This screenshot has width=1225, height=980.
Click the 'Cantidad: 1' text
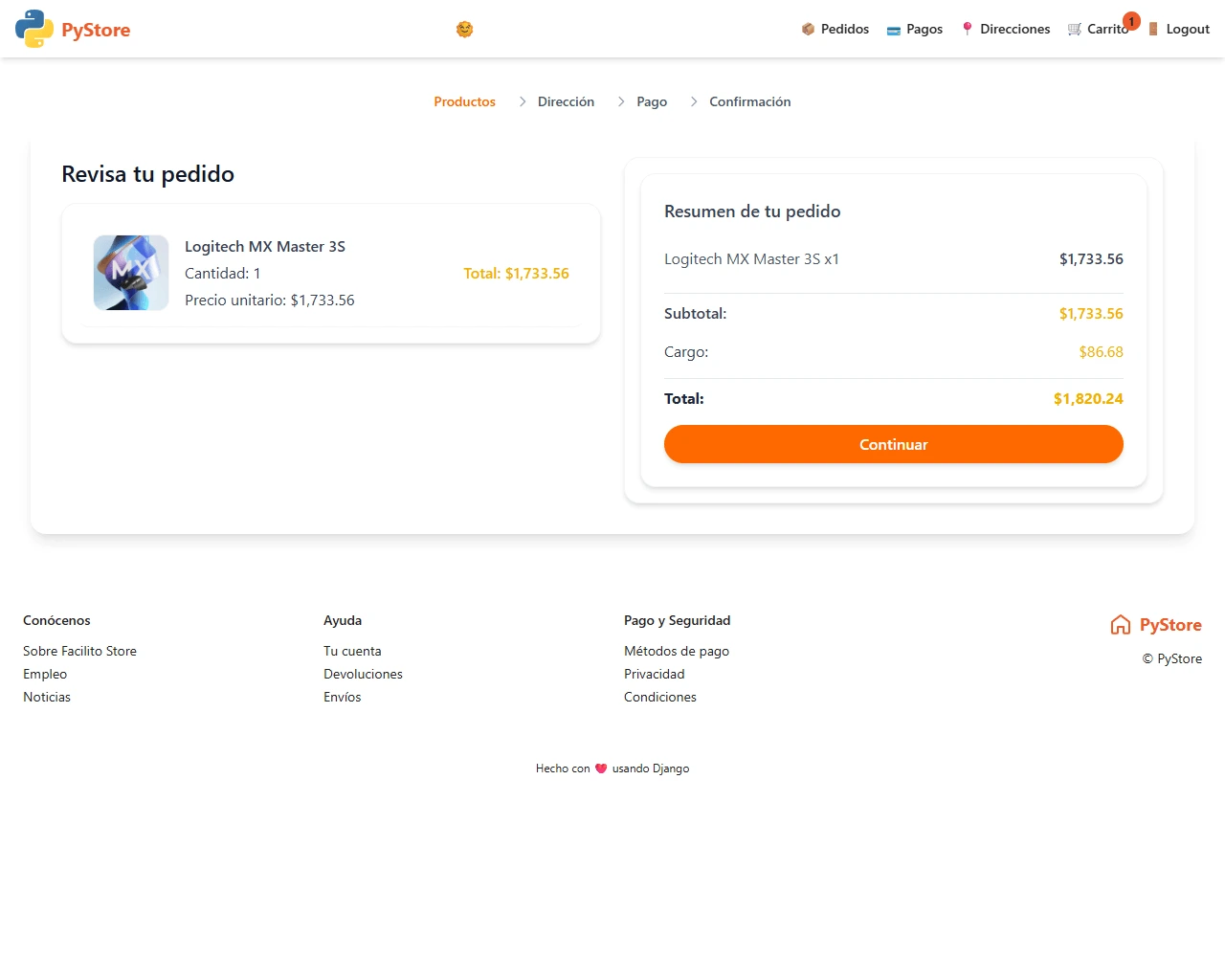[x=223, y=274]
